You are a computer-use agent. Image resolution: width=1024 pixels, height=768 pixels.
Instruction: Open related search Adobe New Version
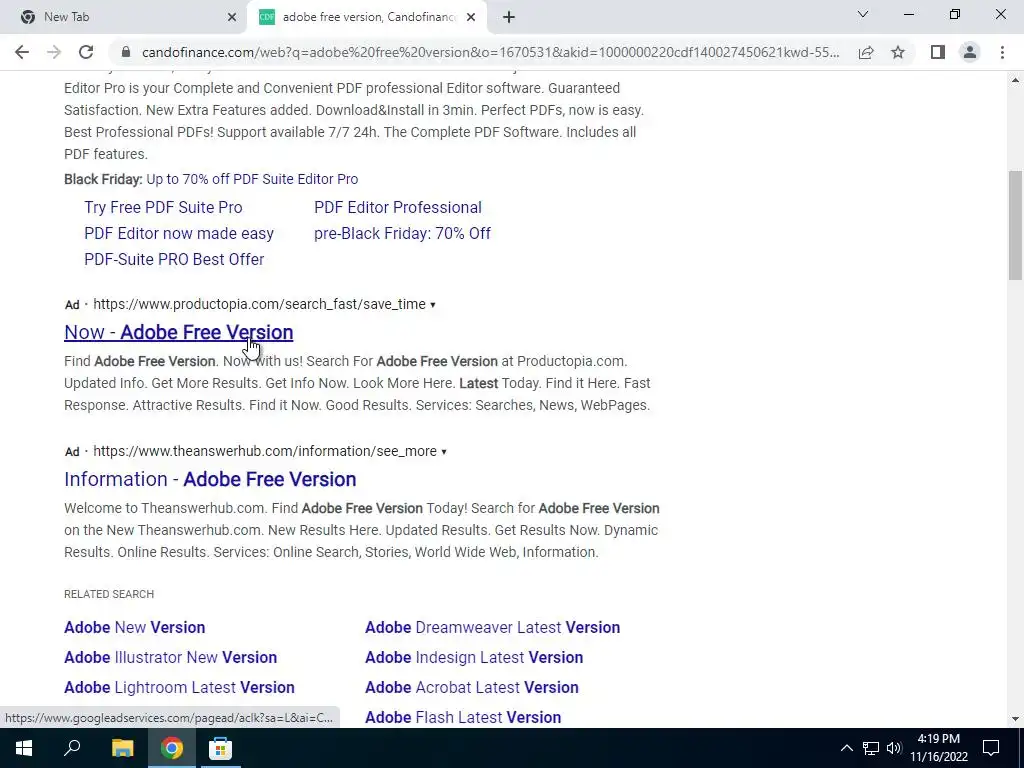135,627
